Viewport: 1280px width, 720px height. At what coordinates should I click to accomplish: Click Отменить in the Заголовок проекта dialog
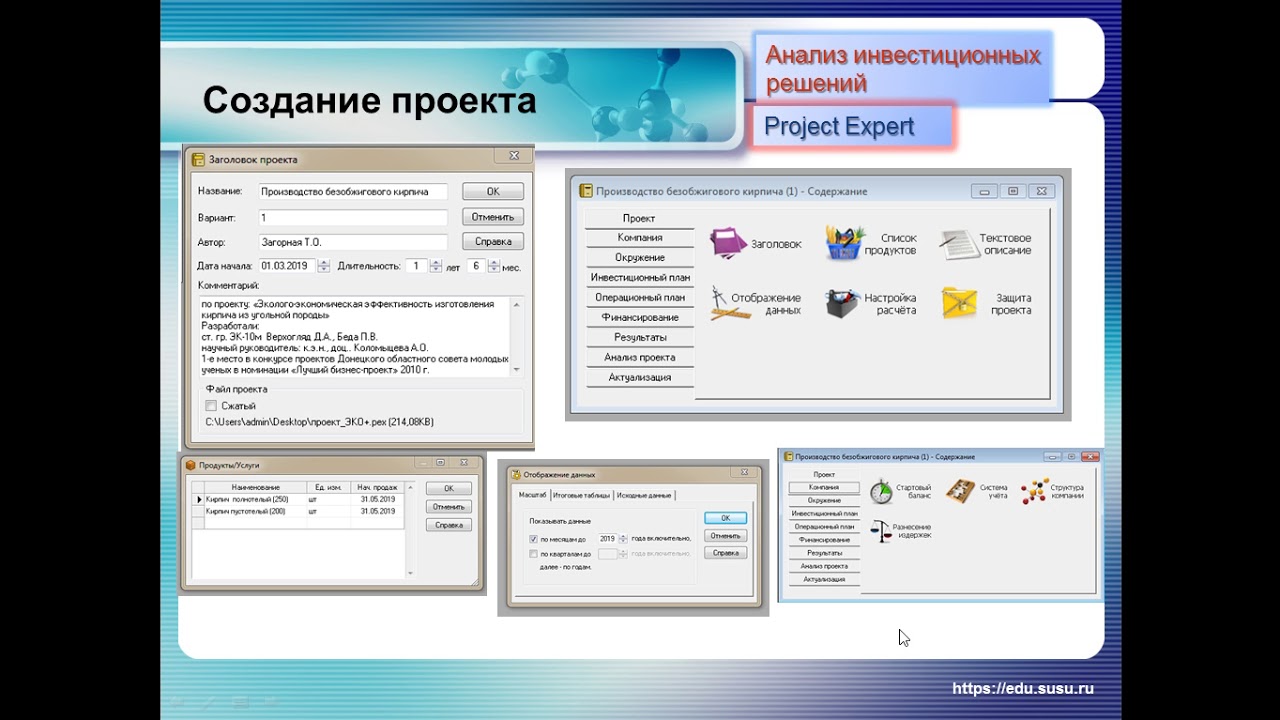click(492, 216)
